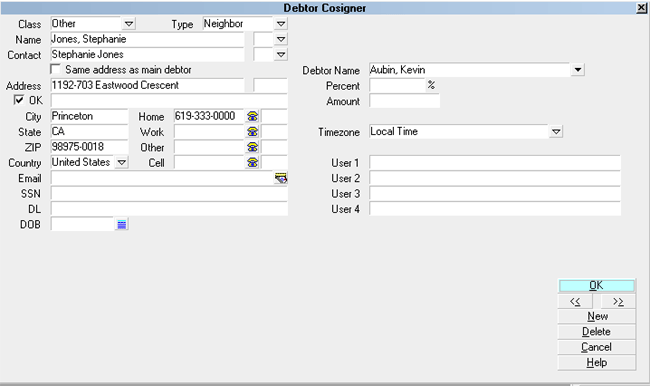650x386 pixels.
Task: Click the Address field 1192-703 Eastwood Crescent
Action: [147, 85]
